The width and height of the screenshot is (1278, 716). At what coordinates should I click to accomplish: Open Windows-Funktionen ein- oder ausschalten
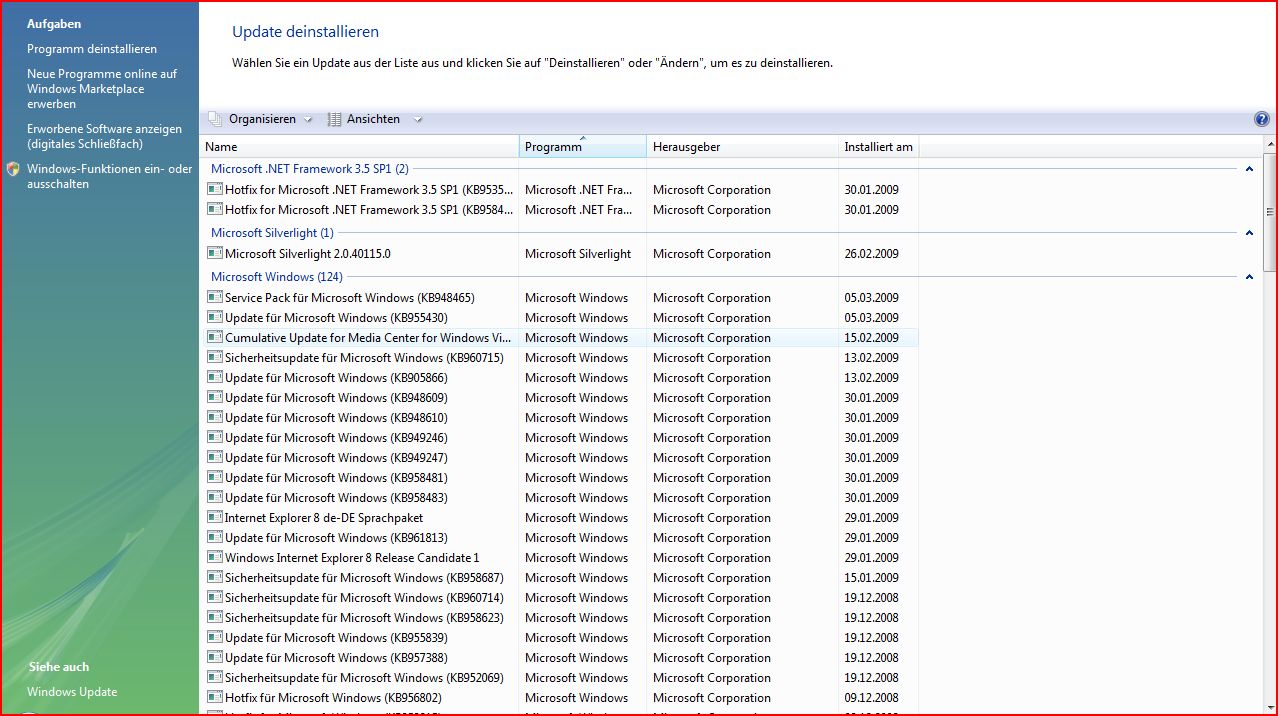(109, 176)
